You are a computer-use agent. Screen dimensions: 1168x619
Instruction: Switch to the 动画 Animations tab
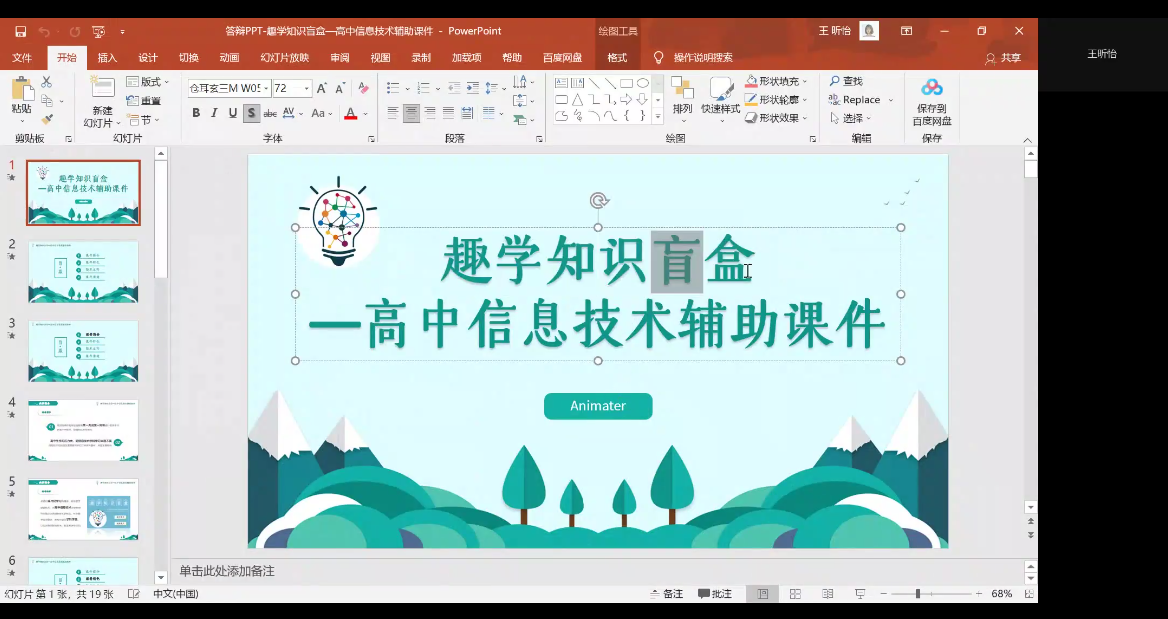point(229,57)
